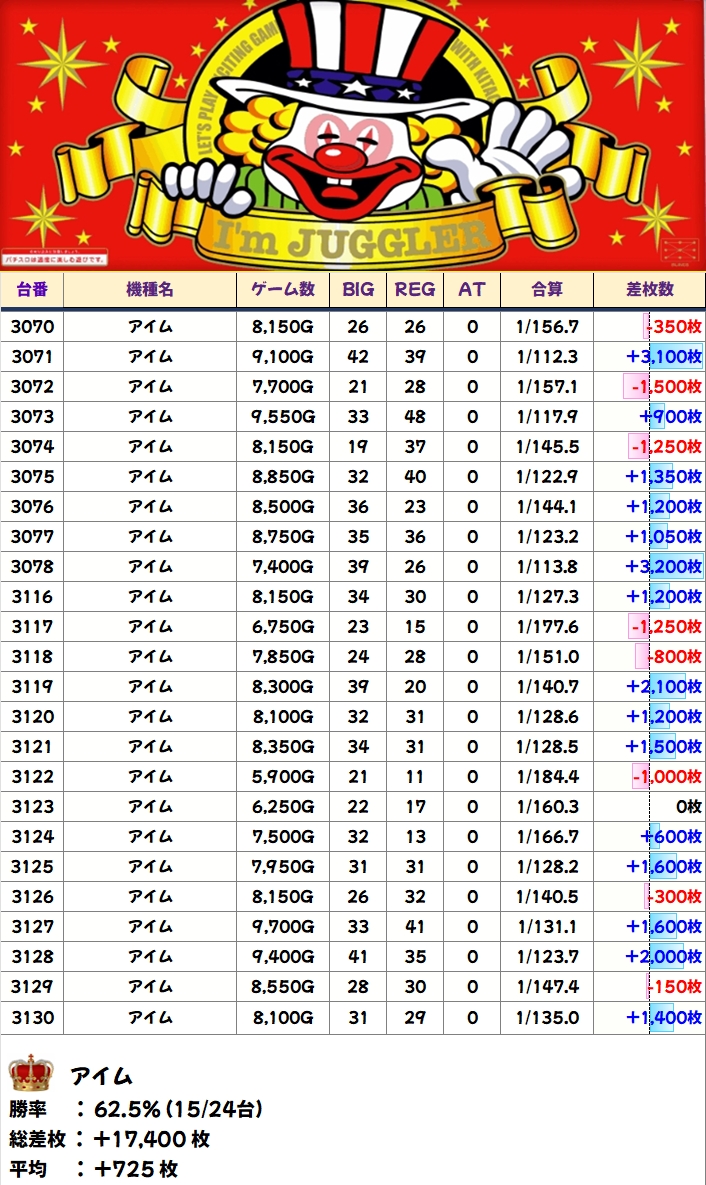Click the 勝率 62.5% (15/24台) line
Image resolution: width=706 pixels, height=1185 pixels.
coord(136,1109)
